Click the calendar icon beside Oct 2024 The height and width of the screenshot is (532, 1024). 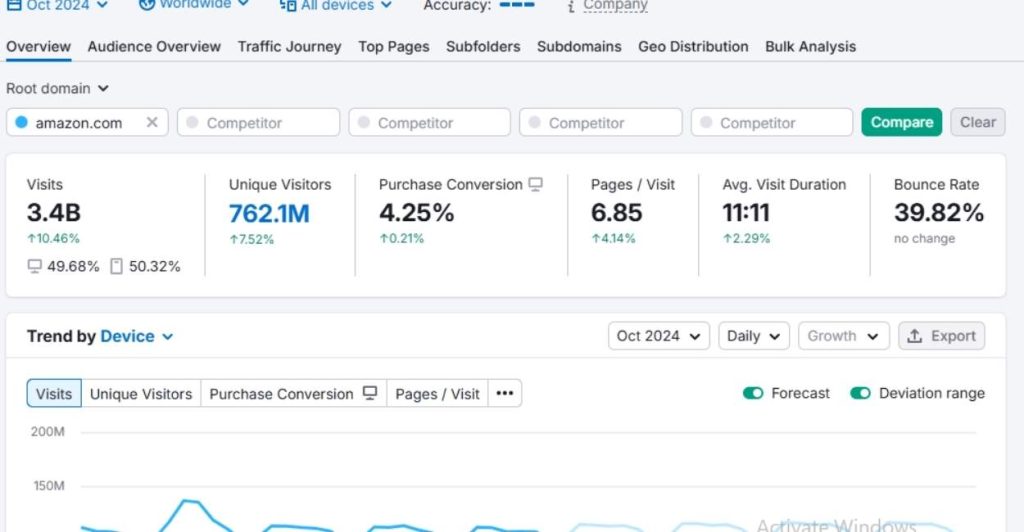[14, 5]
